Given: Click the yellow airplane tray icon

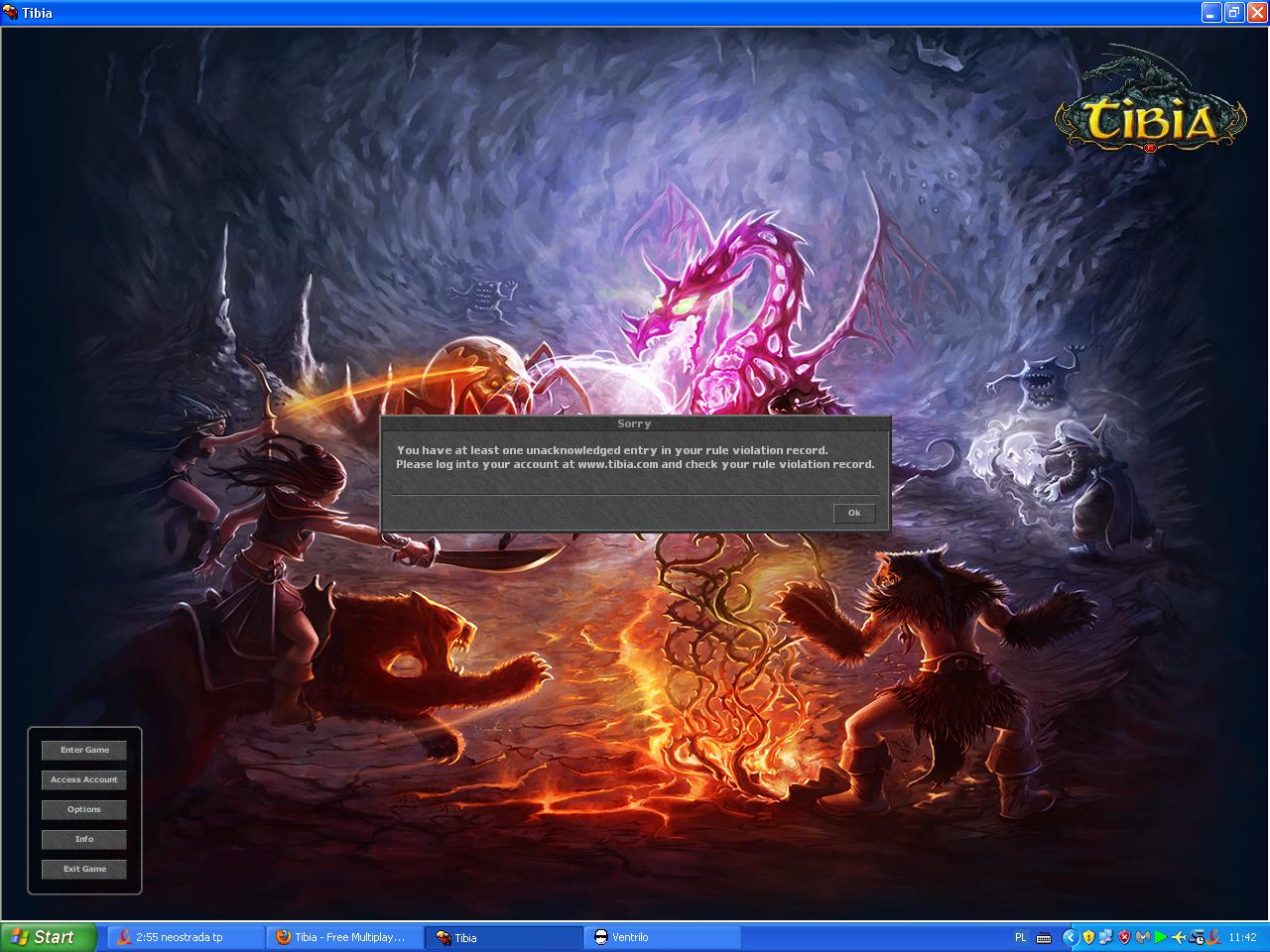Looking at the screenshot, I should [1179, 937].
